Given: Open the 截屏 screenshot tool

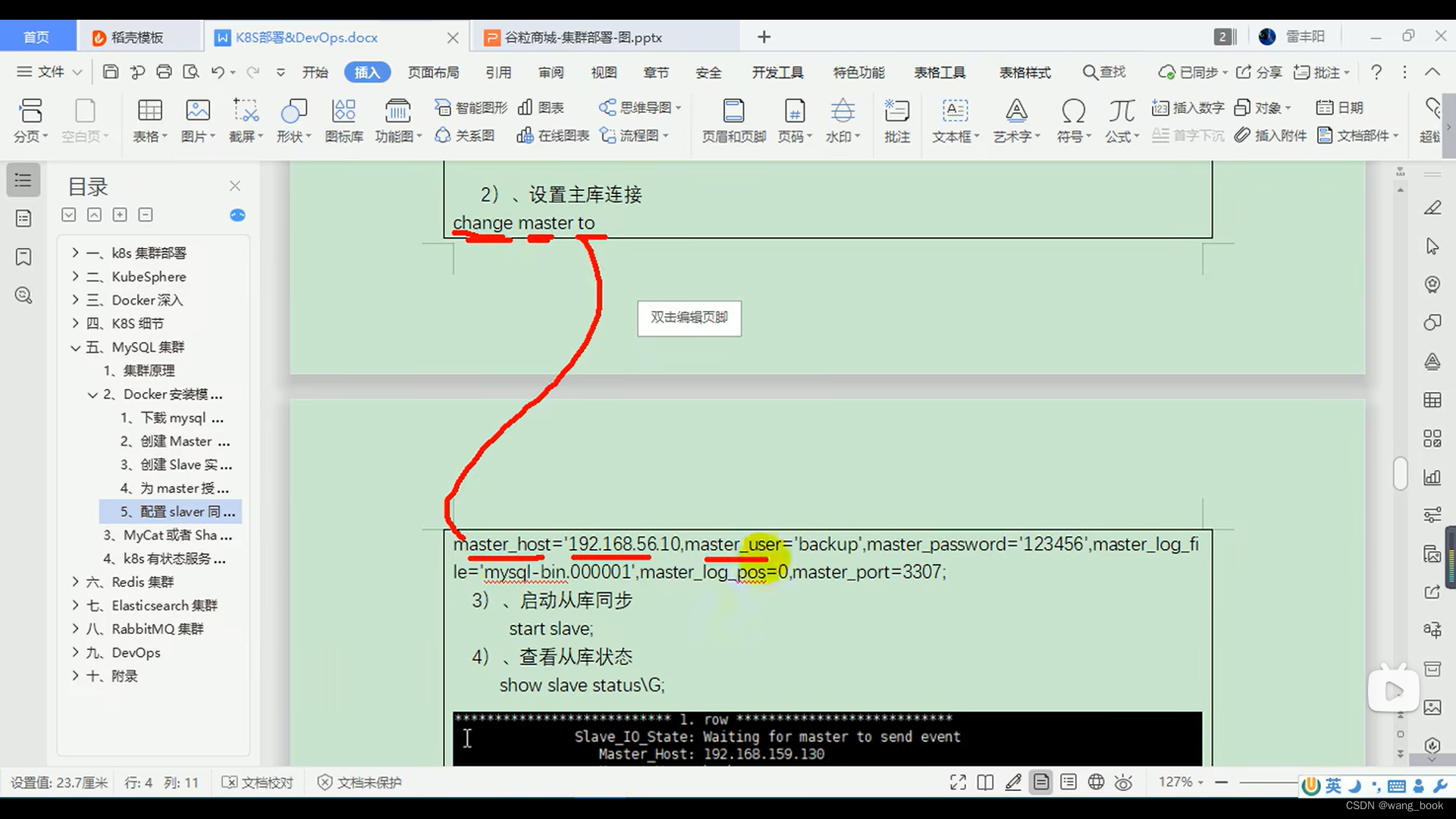Looking at the screenshot, I should click(246, 121).
